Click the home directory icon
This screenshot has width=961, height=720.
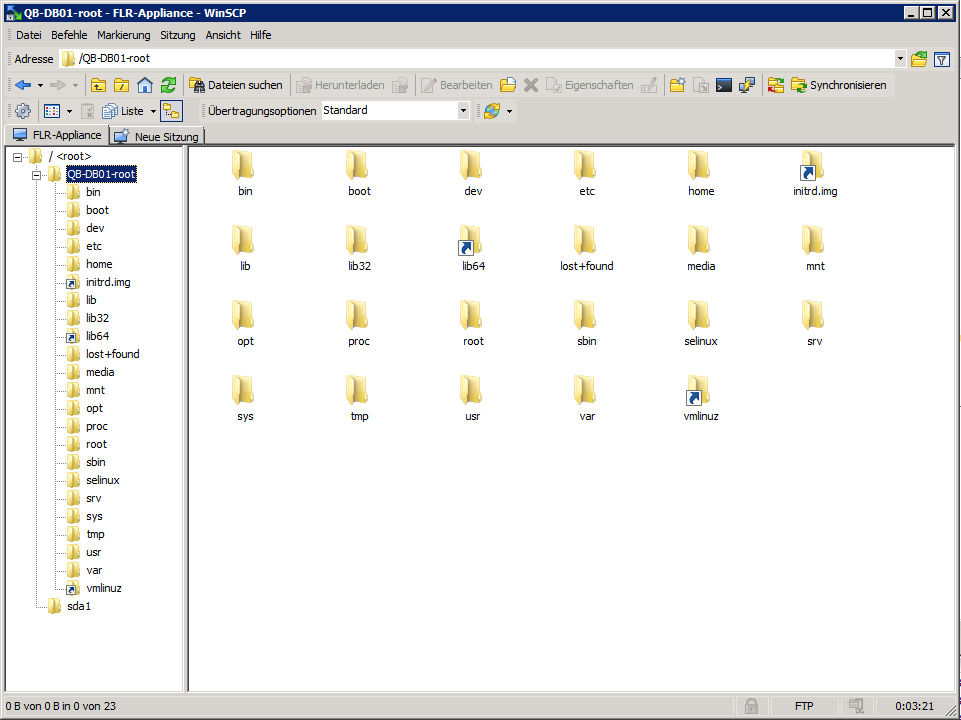coord(145,85)
